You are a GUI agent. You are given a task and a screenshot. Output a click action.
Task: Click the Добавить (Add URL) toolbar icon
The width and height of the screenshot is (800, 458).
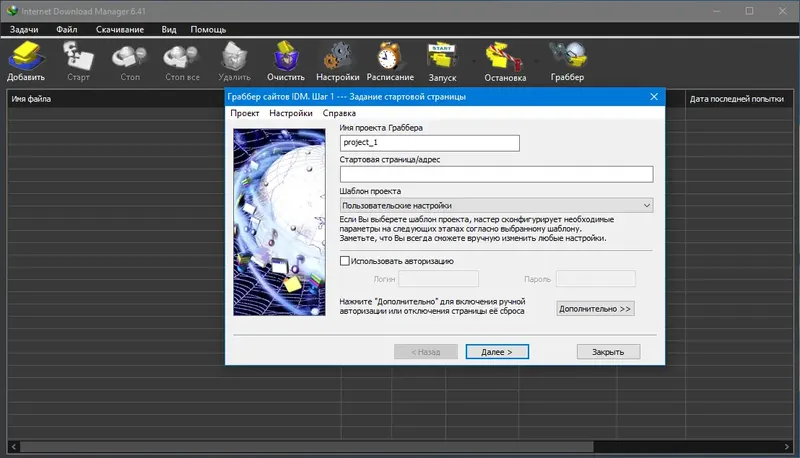pos(26,61)
